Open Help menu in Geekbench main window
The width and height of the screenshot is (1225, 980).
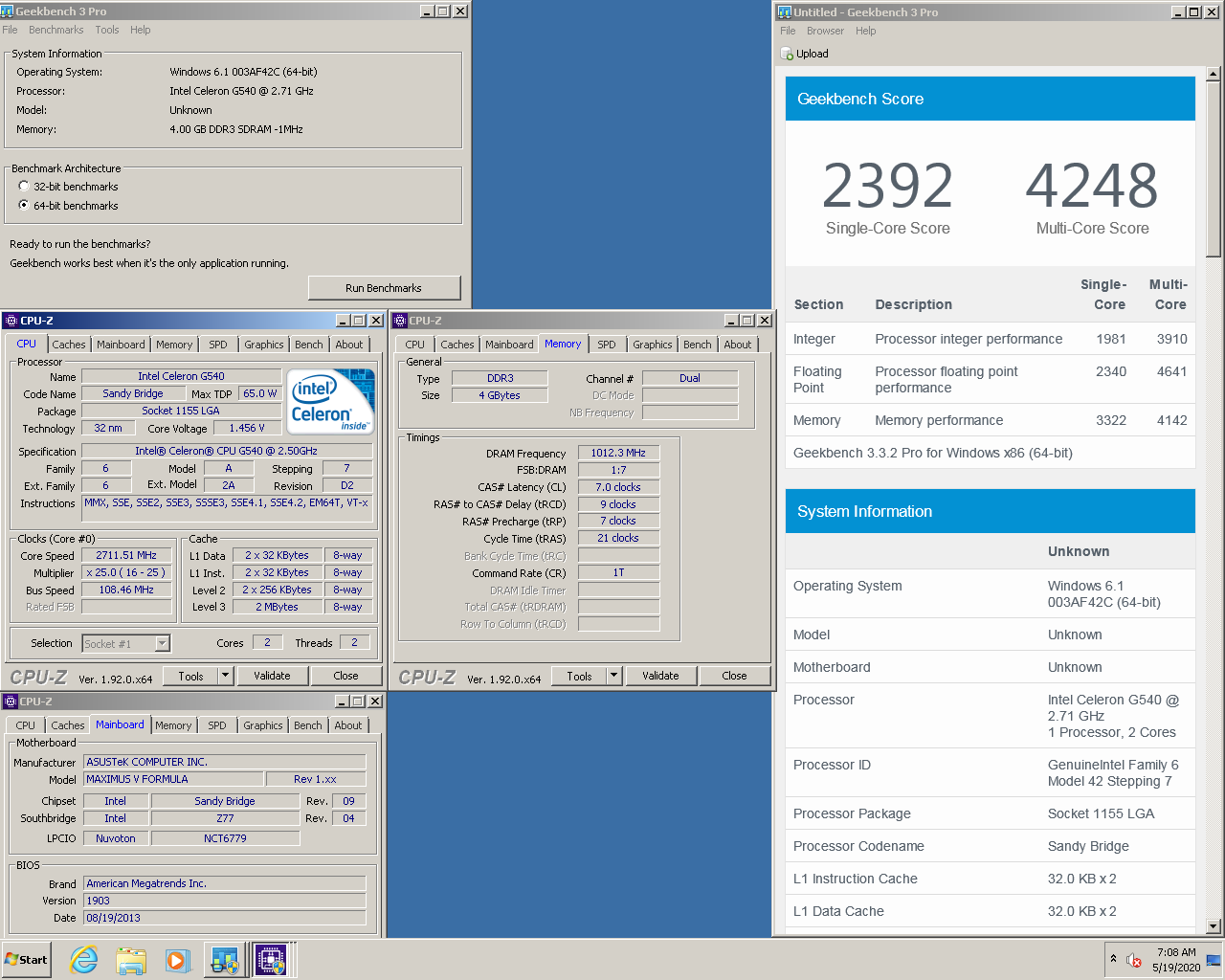141,30
